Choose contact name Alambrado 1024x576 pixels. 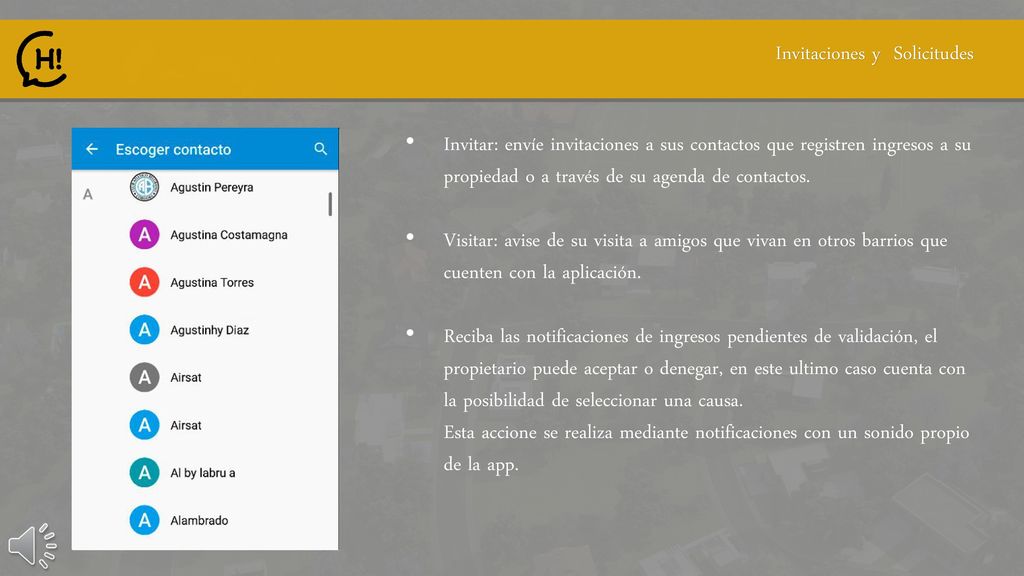click(199, 520)
